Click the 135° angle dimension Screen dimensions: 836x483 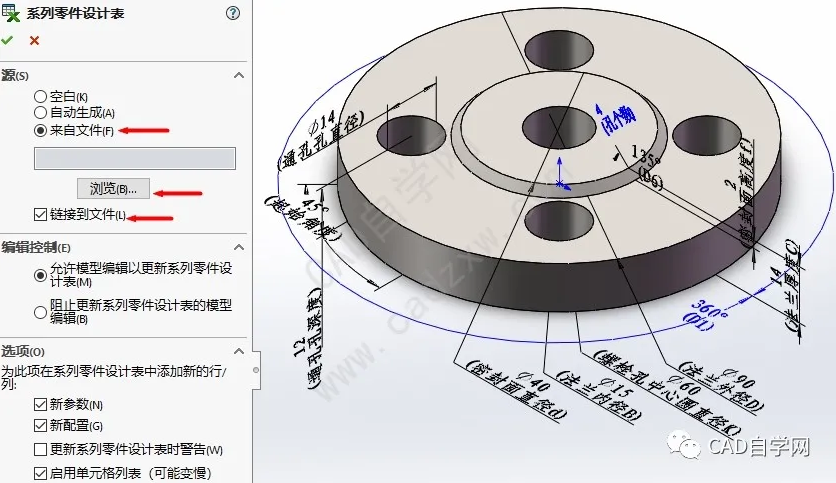point(647,166)
